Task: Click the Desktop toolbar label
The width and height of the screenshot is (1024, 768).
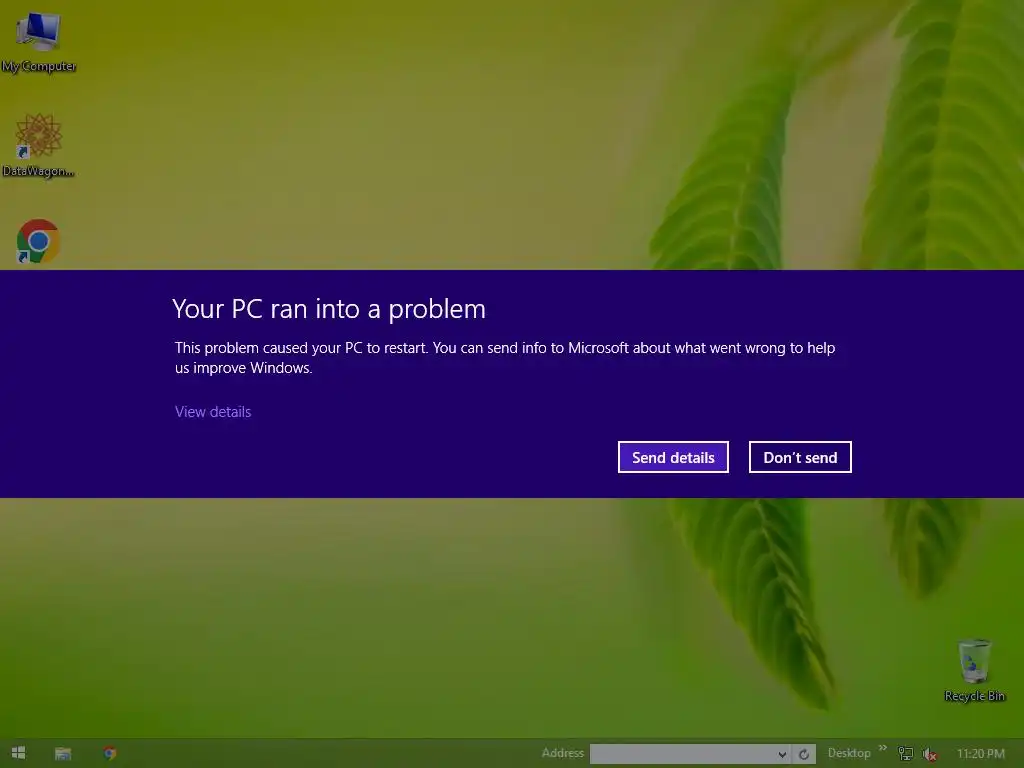Action: [849, 753]
